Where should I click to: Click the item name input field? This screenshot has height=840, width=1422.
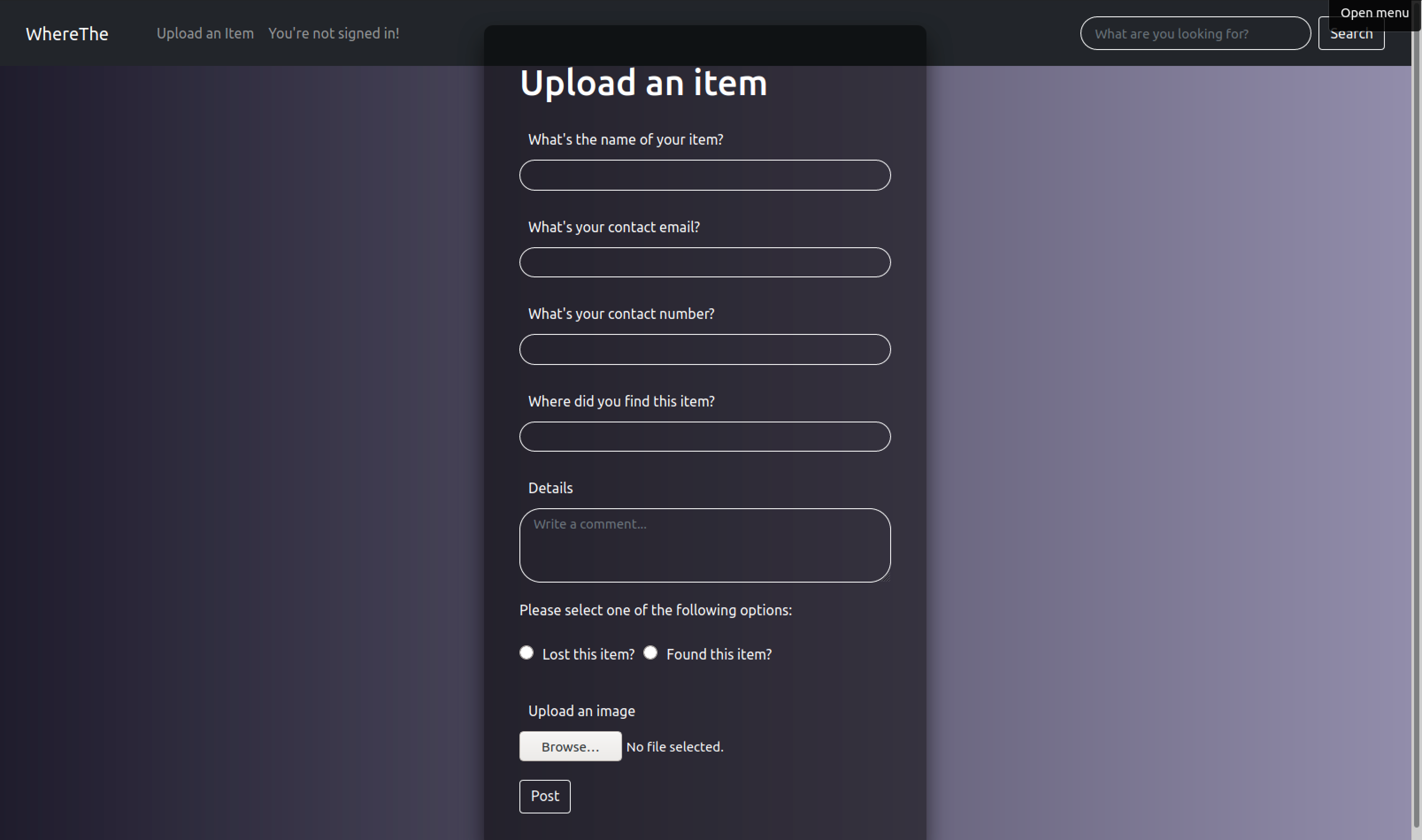704,176
